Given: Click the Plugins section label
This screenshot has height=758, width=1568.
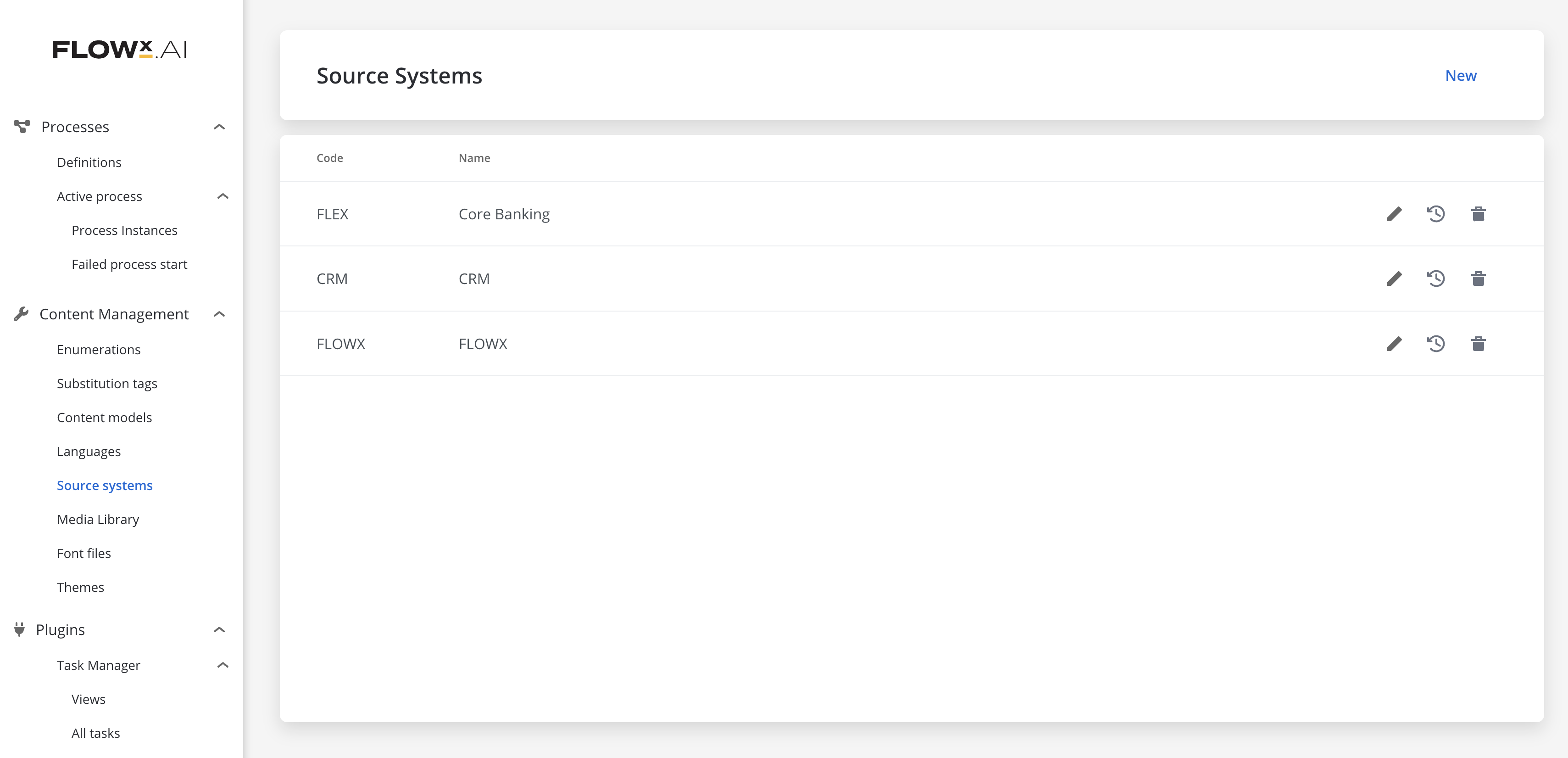Looking at the screenshot, I should pos(60,630).
